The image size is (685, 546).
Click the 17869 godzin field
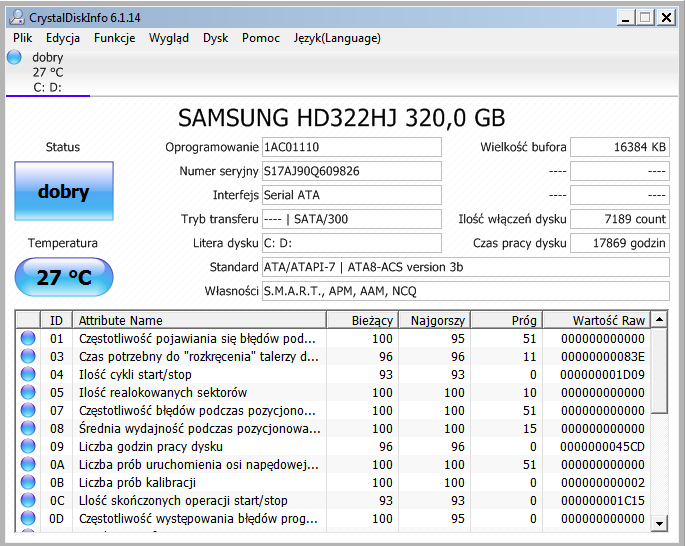click(x=620, y=243)
